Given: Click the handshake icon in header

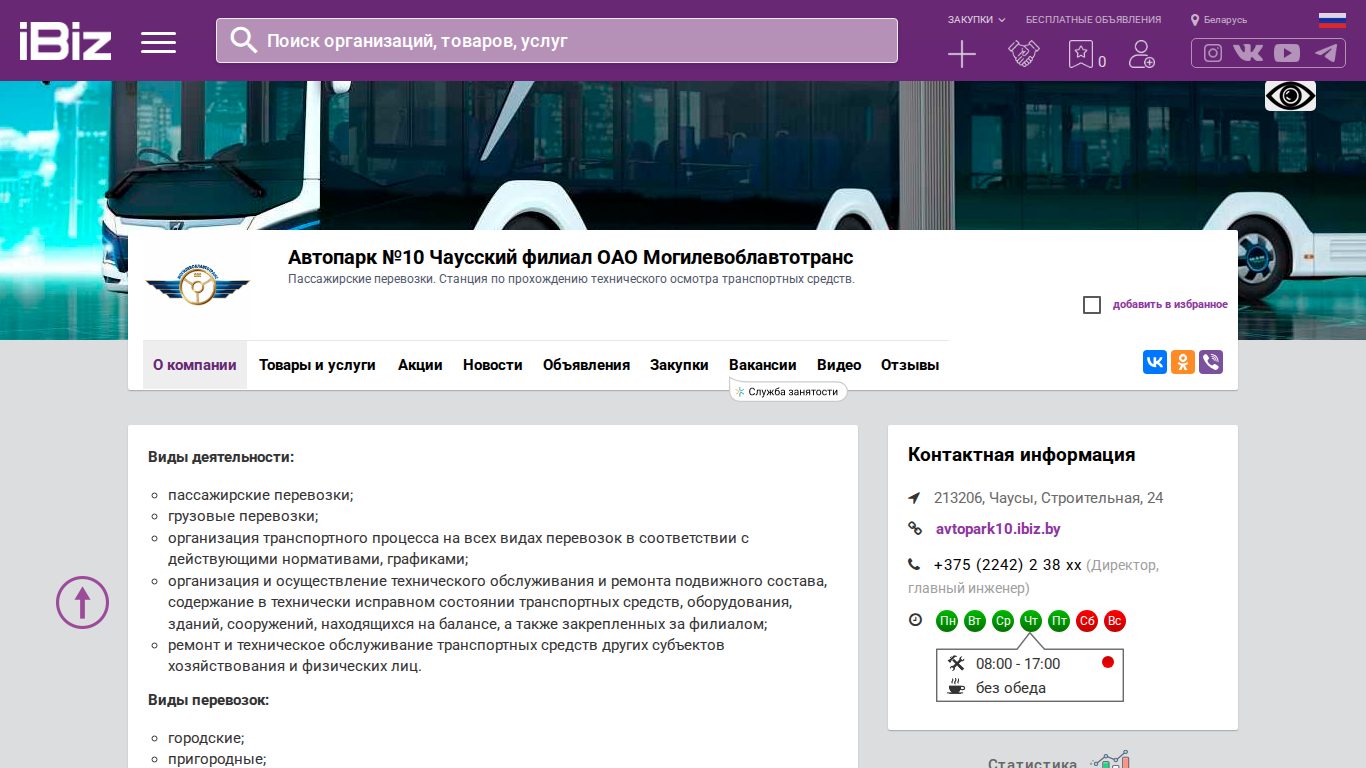Looking at the screenshot, I should point(1024,54).
